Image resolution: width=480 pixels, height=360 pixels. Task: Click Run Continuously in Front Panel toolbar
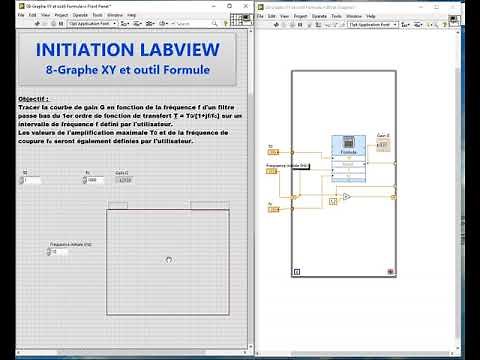(x=45, y=24)
